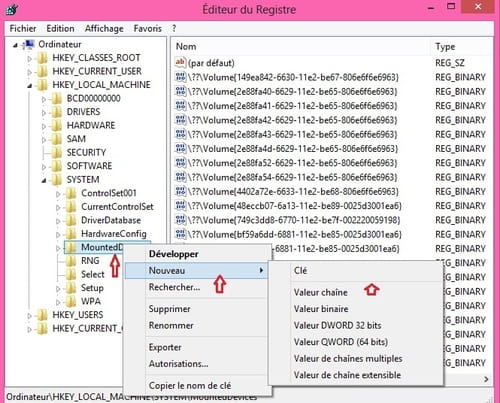Click the regedit icon in title bar
The width and height of the screenshot is (500, 403).
[12, 9]
